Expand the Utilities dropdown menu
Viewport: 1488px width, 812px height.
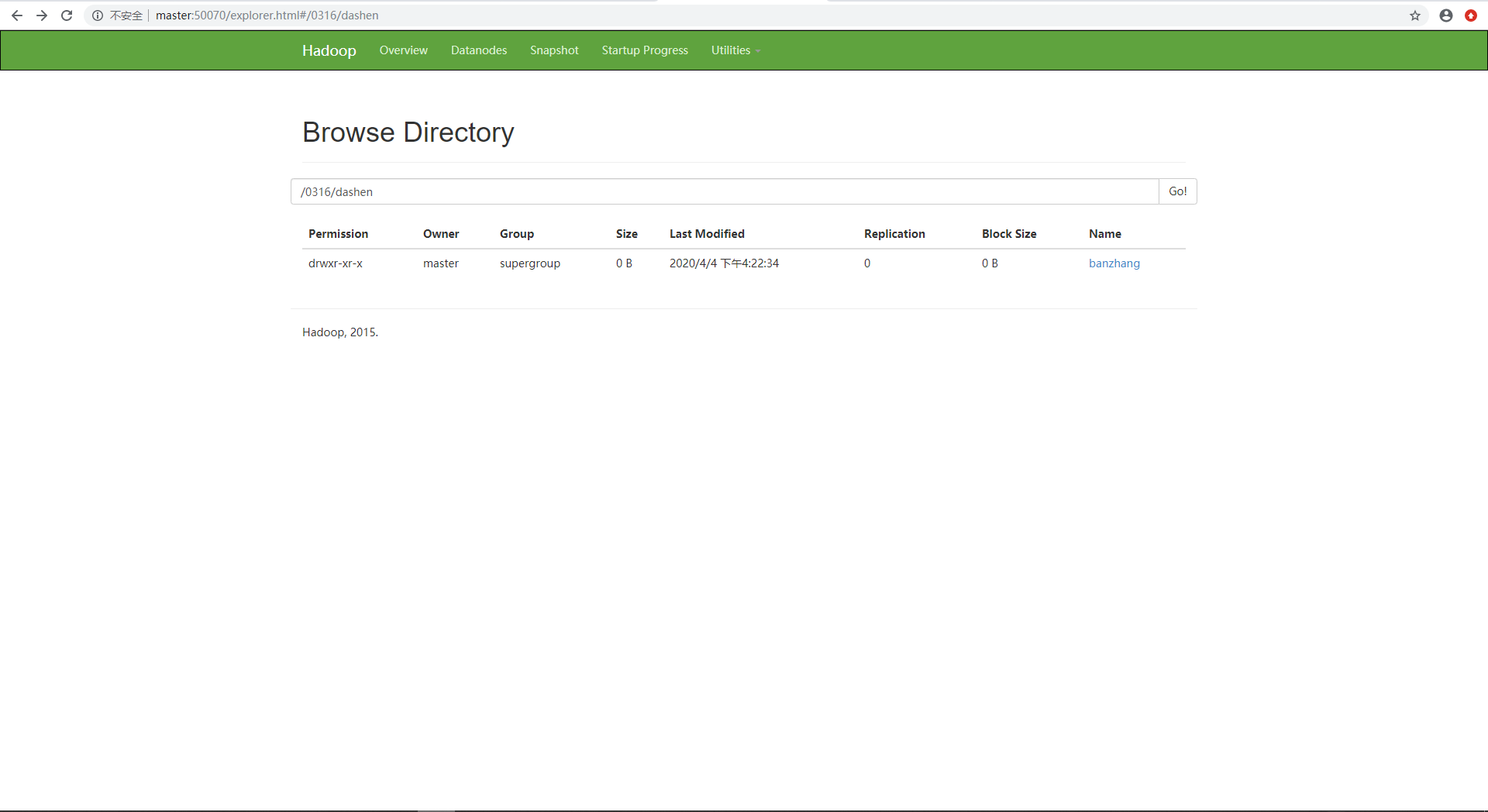pos(735,50)
